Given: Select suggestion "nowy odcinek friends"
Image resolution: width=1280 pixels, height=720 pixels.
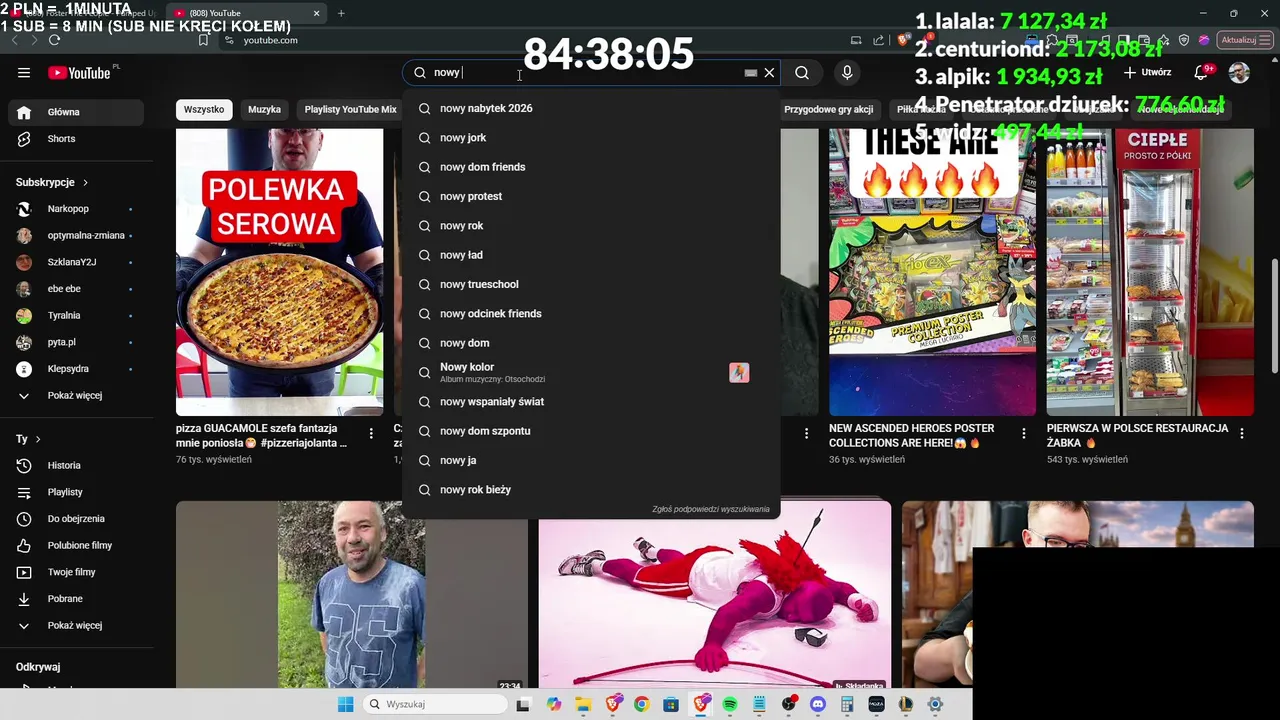Looking at the screenshot, I should tap(591, 314).
